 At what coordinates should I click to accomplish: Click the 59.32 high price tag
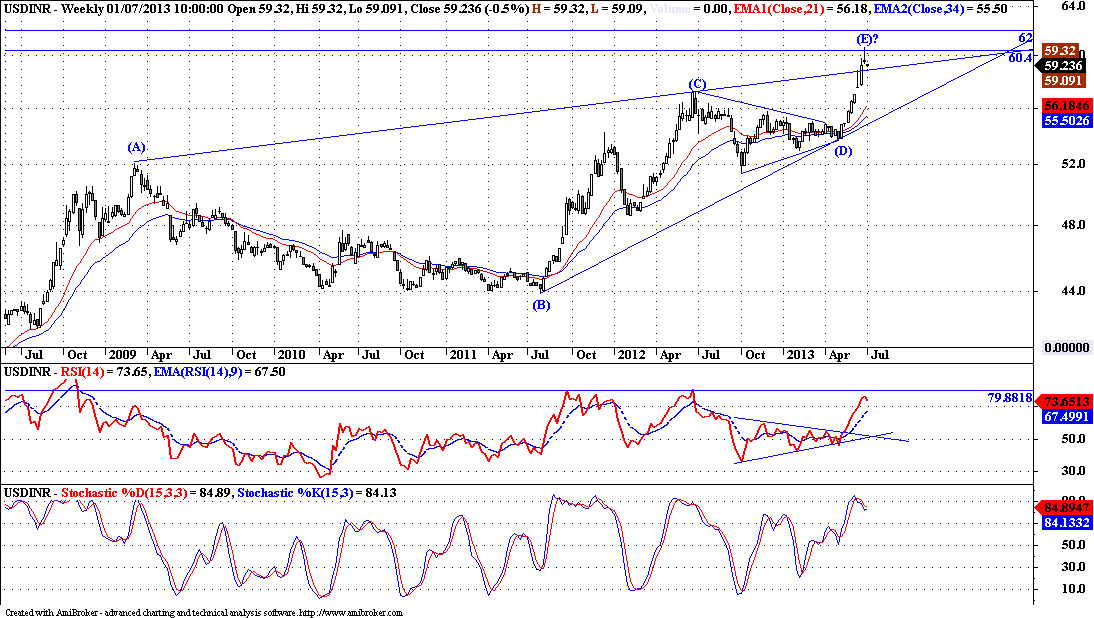point(1061,50)
